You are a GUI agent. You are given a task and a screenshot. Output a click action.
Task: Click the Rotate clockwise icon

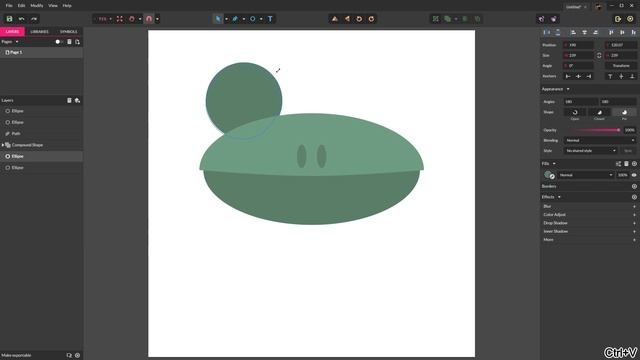[x=371, y=19]
